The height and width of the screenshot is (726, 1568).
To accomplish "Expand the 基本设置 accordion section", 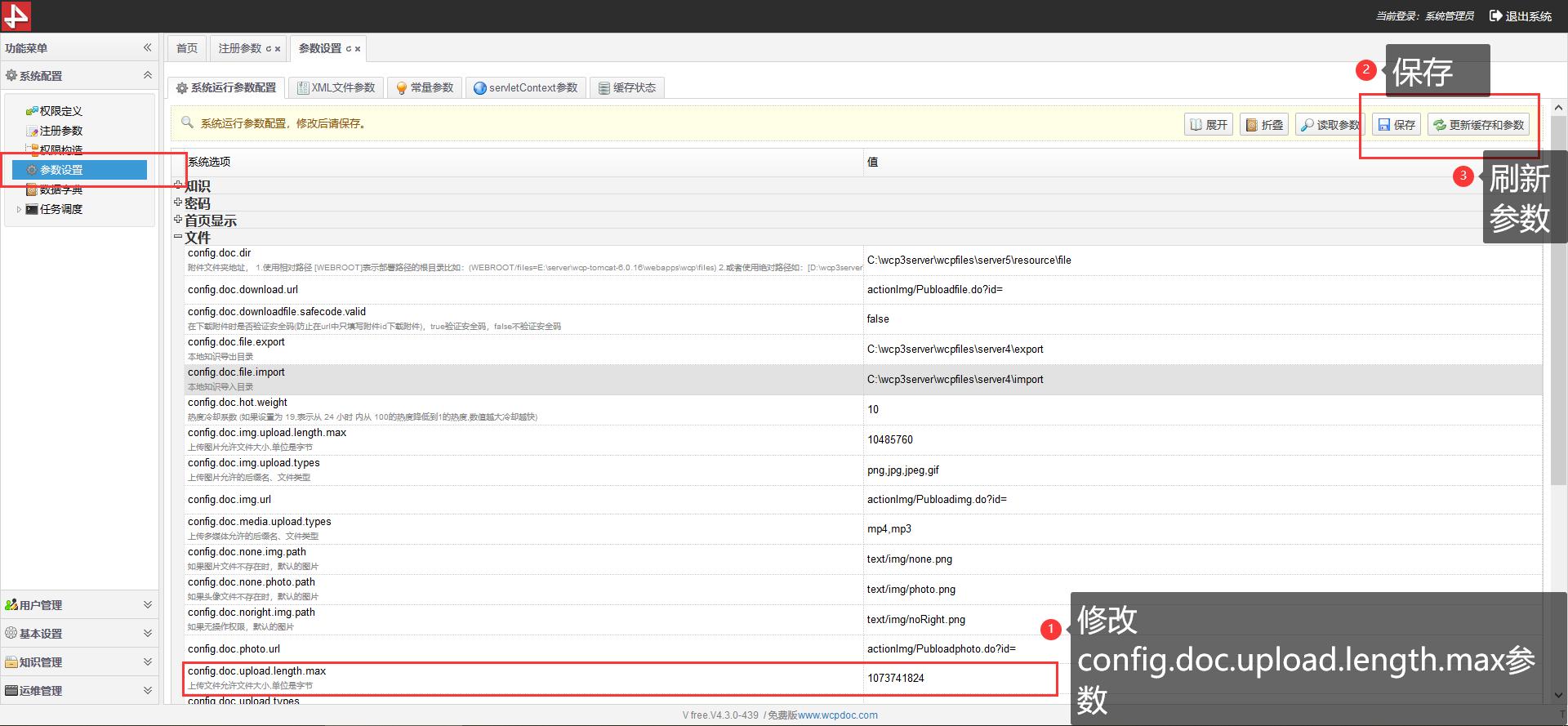I will pos(148,634).
